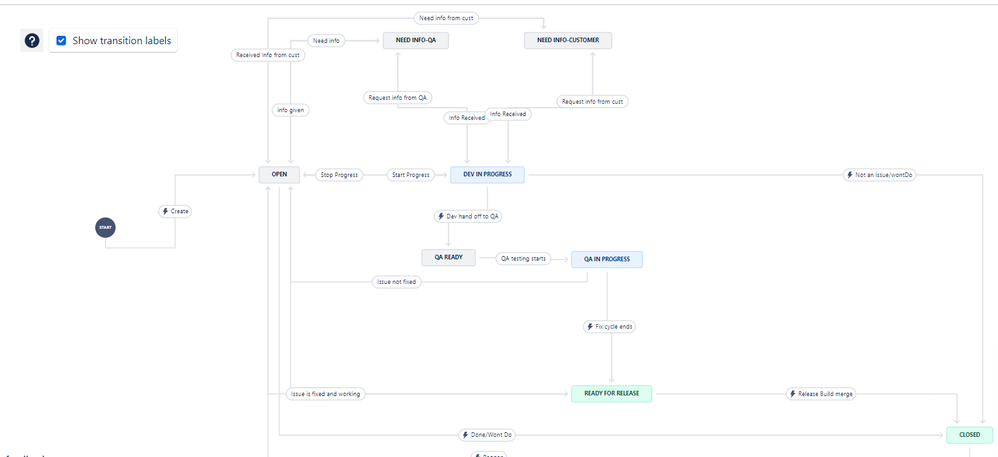Select the NEED INFO-CUSTOMER status node
998x457 pixels.
568,41
